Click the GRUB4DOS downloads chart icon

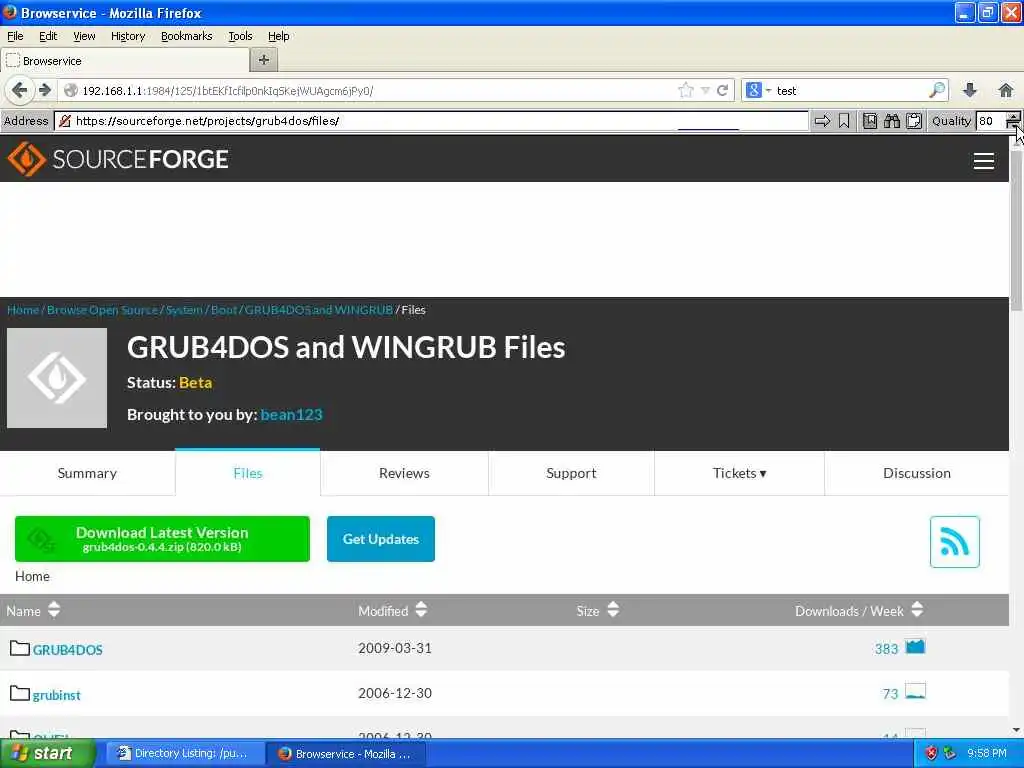915,647
